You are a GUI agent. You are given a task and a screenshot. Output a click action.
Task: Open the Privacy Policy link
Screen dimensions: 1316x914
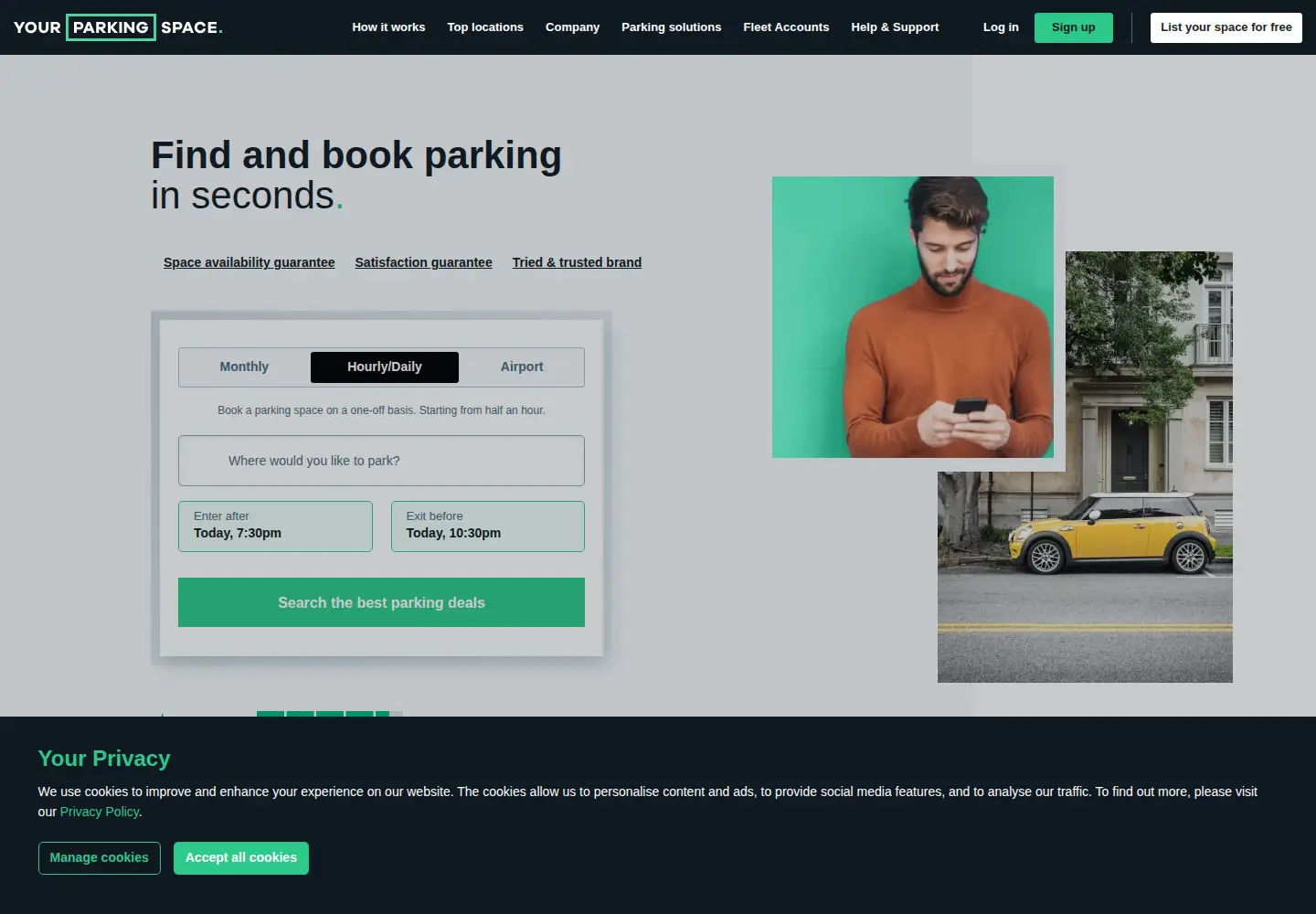(x=100, y=812)
